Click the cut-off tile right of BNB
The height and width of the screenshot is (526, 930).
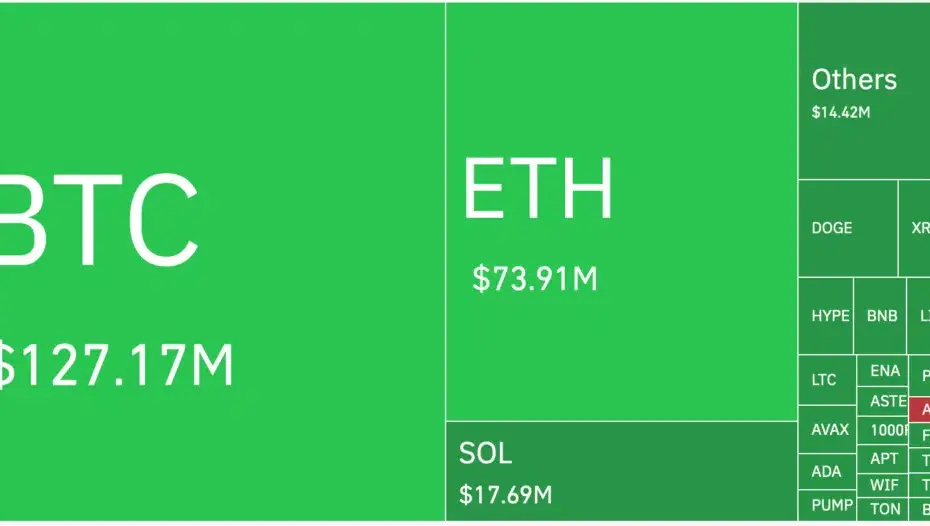919,316
